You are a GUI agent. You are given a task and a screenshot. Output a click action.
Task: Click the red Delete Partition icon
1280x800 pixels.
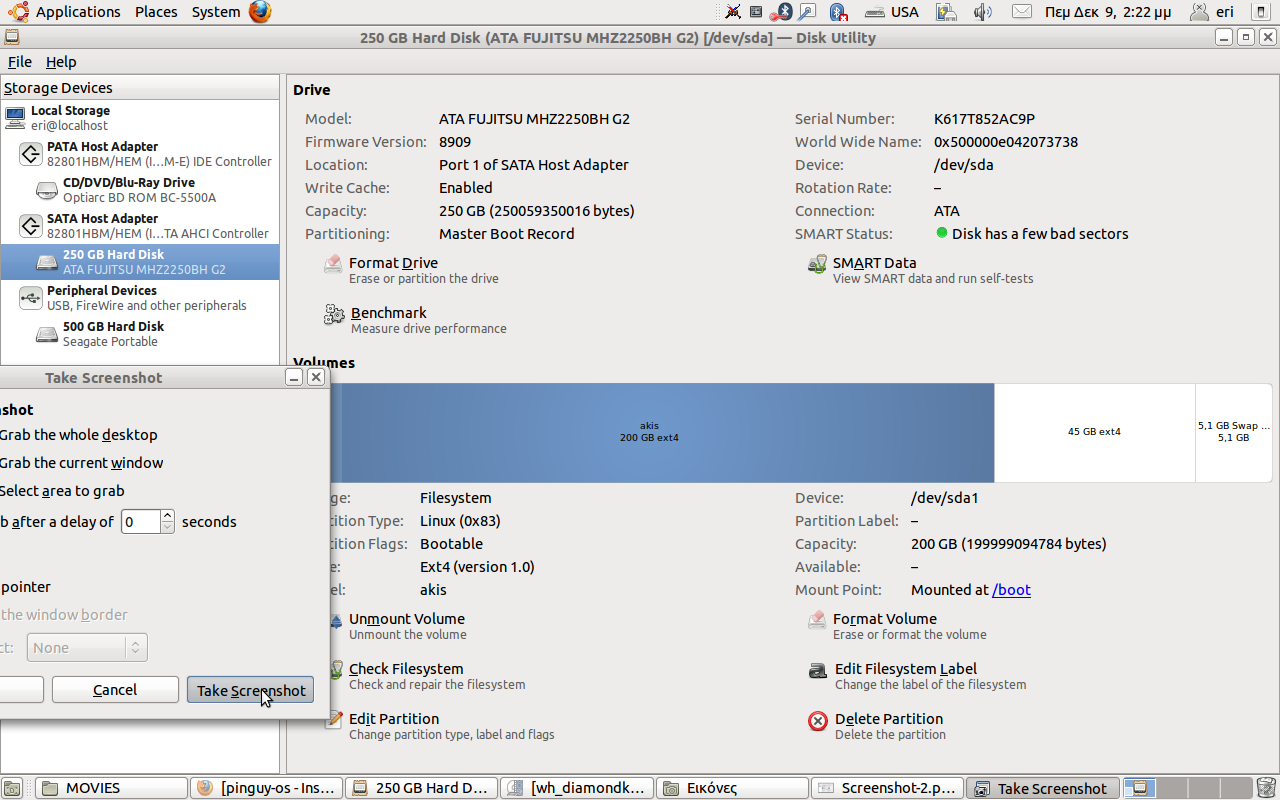[x=818, y=721]
